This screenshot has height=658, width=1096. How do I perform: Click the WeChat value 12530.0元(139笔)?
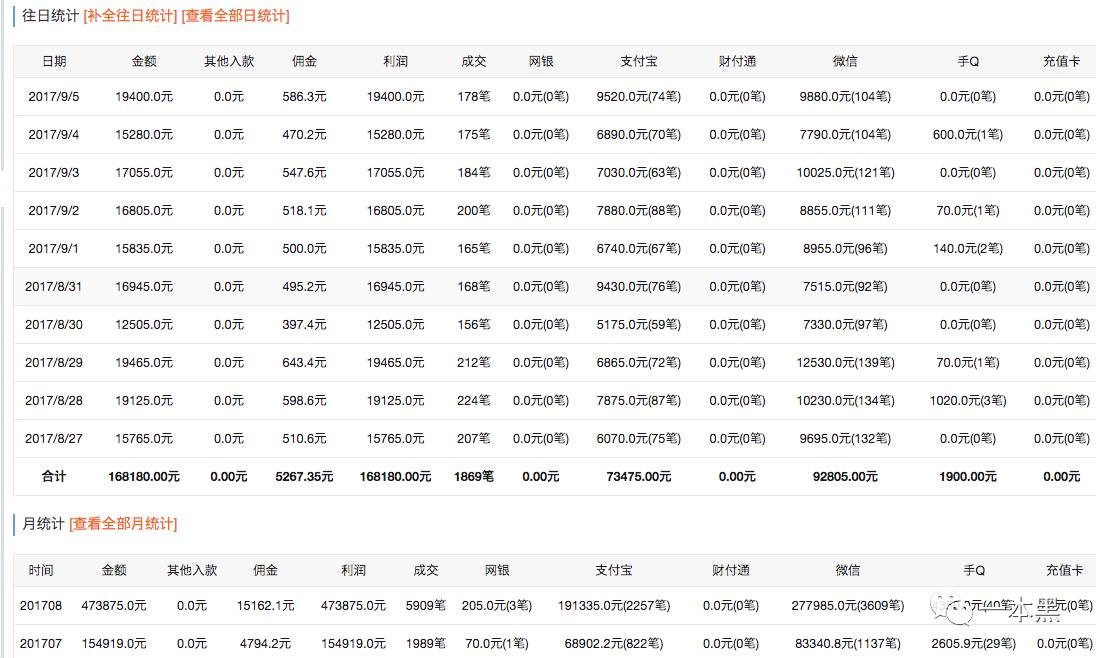(845, 362)
